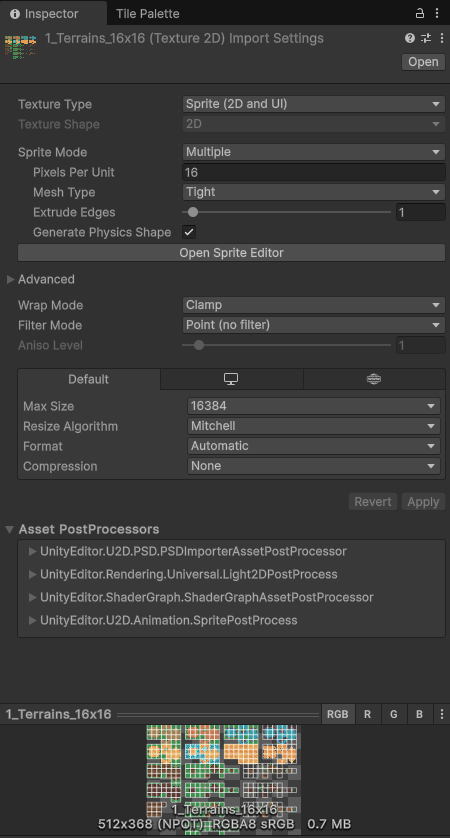Open the Filter Mode dropdown
The width and height of the screenshot is (450, 838).
[x=314, y=324]
